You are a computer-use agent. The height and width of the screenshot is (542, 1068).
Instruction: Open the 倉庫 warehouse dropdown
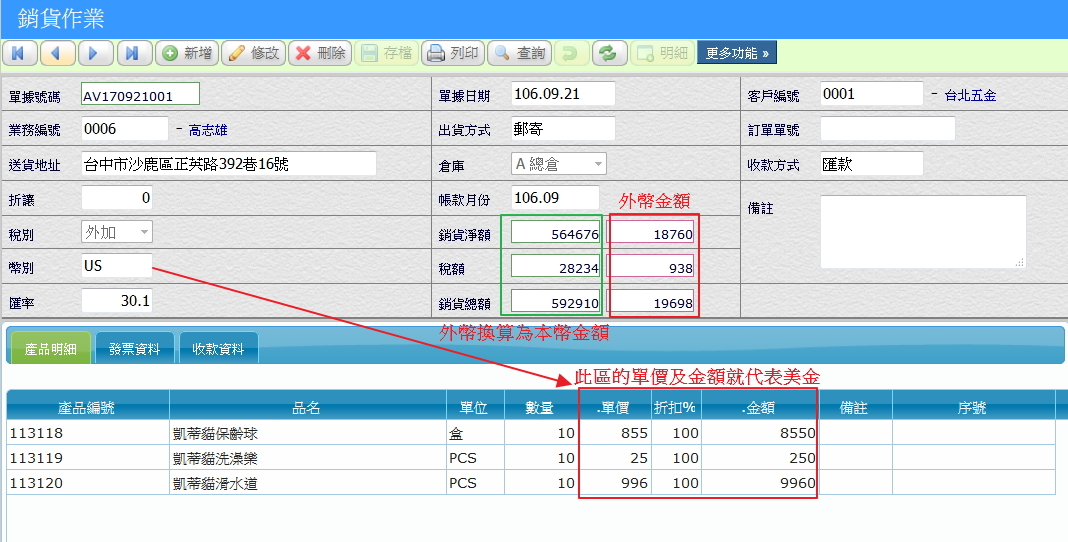click(558, 164)
